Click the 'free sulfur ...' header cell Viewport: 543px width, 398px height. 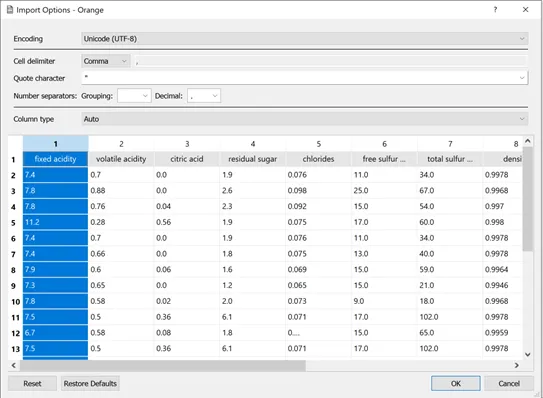384,159
